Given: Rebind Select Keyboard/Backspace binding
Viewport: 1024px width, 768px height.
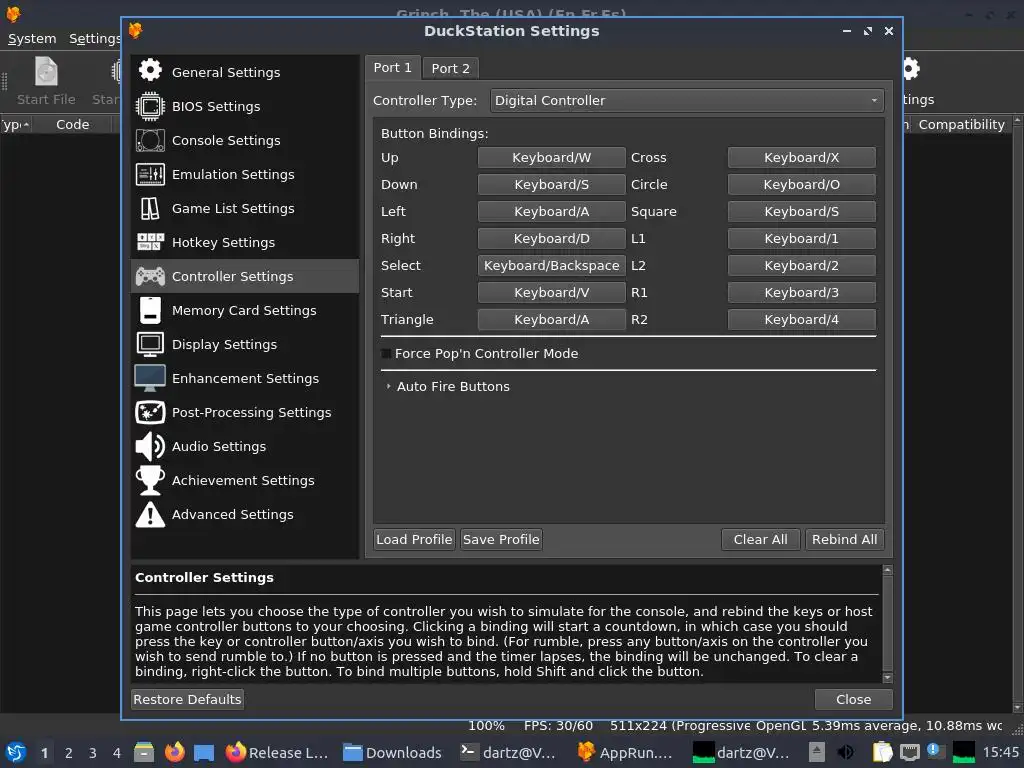Looking at the screenshot, I should 551,266.
